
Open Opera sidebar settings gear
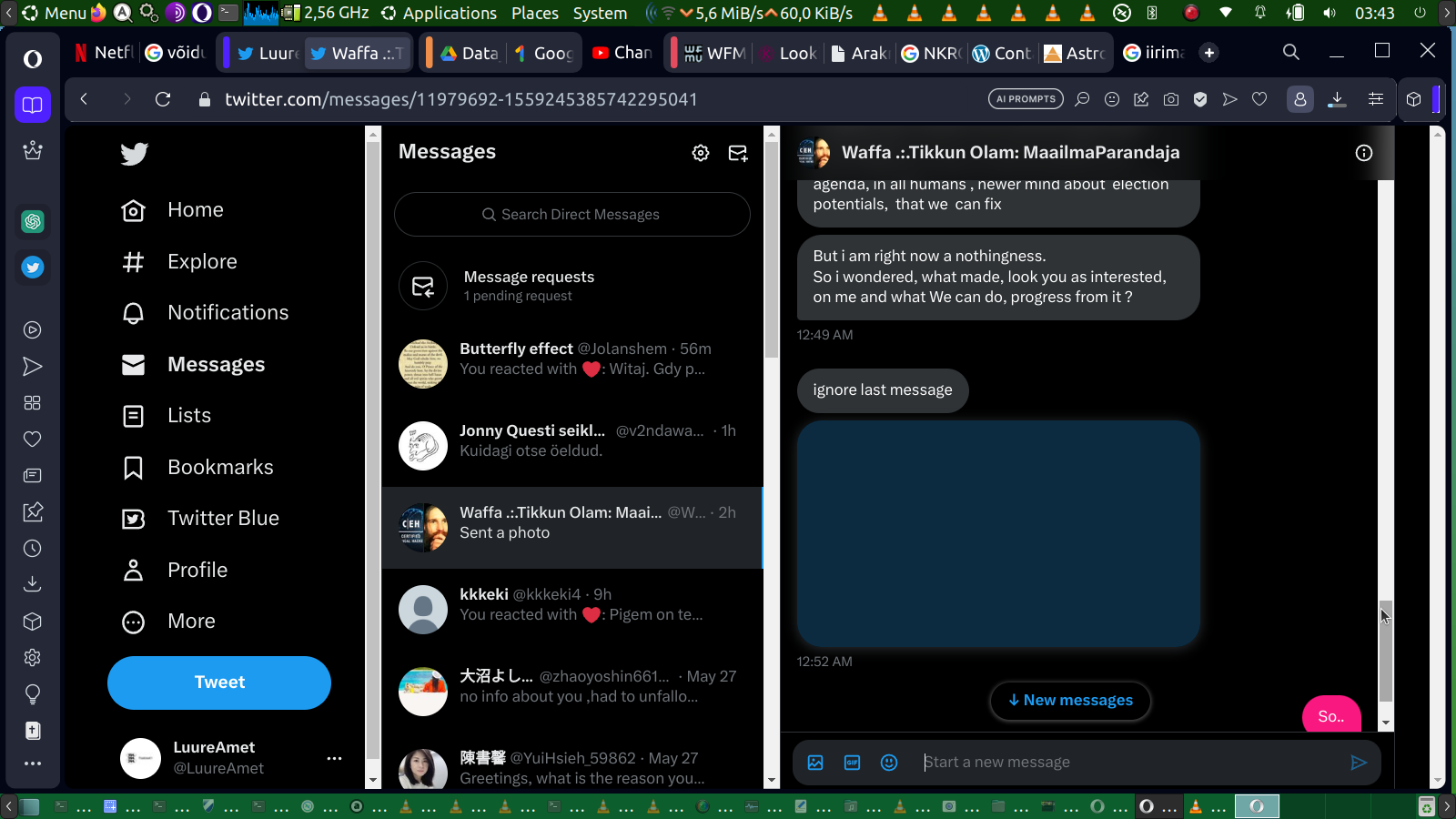pos(33,658)
